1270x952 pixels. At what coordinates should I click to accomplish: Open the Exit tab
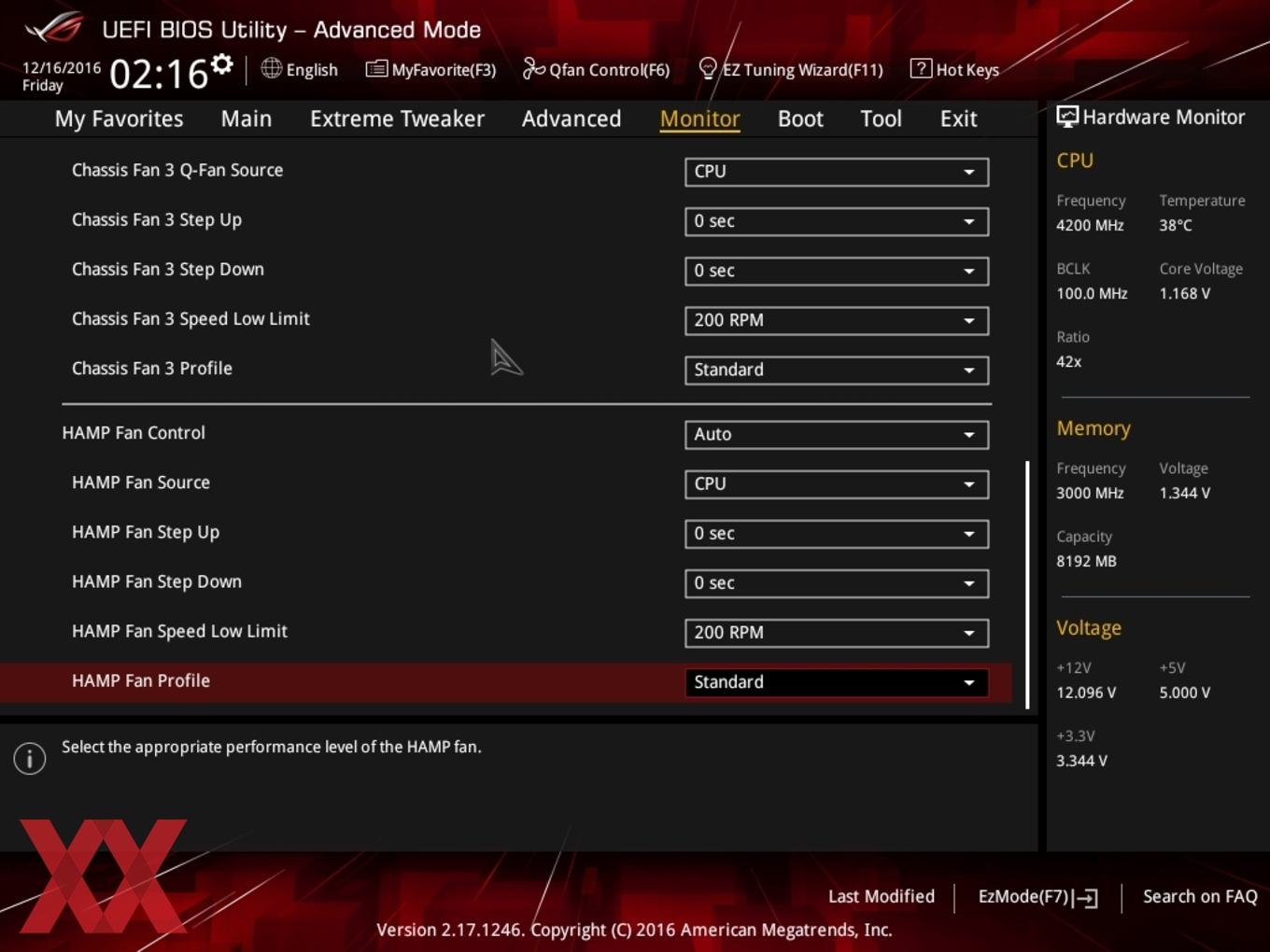[958, 119]
